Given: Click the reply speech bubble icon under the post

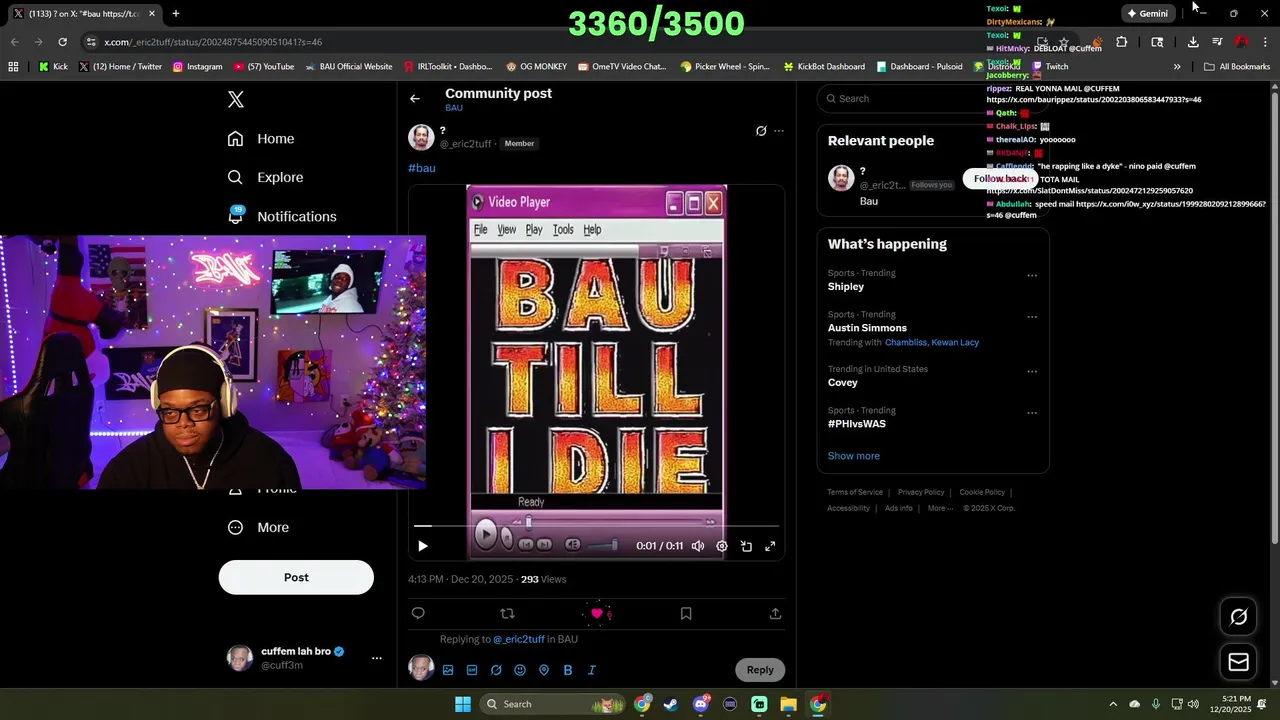Looking at the screenshot, I should click(418, 613).
